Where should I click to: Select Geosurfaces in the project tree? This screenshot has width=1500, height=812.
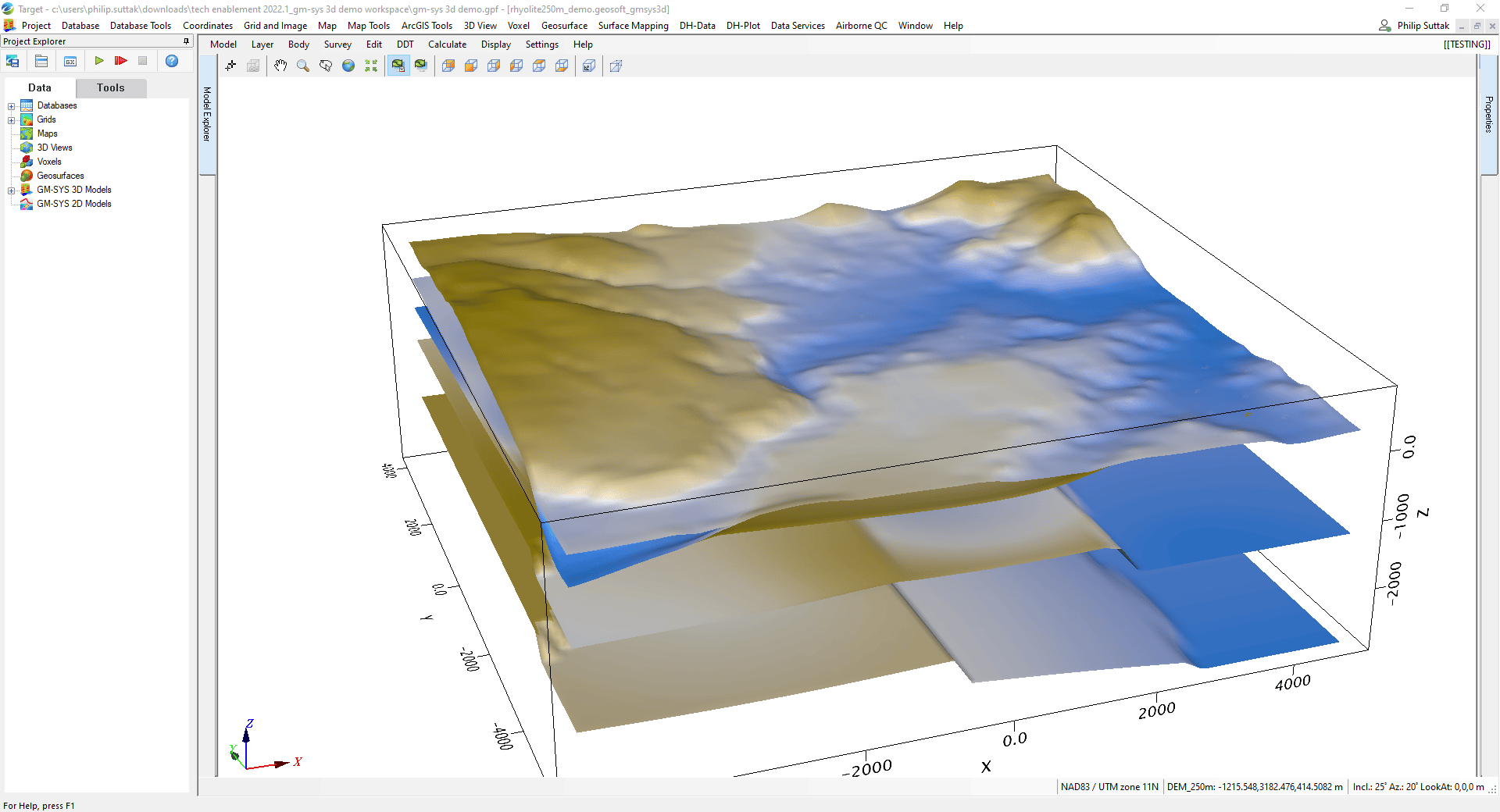(60, 176)
